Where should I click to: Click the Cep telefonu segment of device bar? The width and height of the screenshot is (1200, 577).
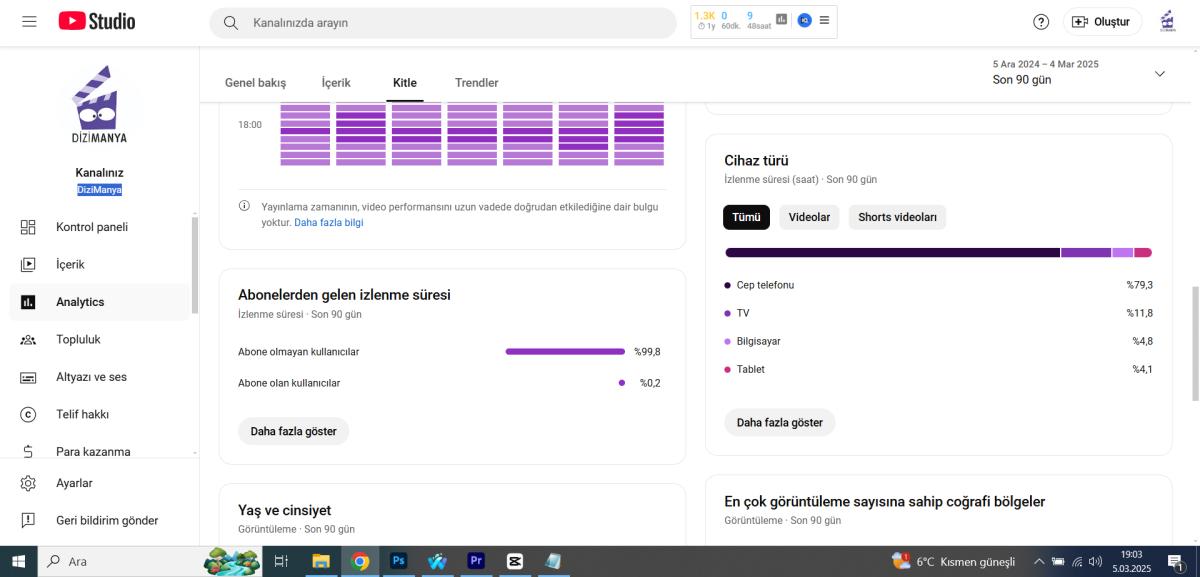coord(892,253)
